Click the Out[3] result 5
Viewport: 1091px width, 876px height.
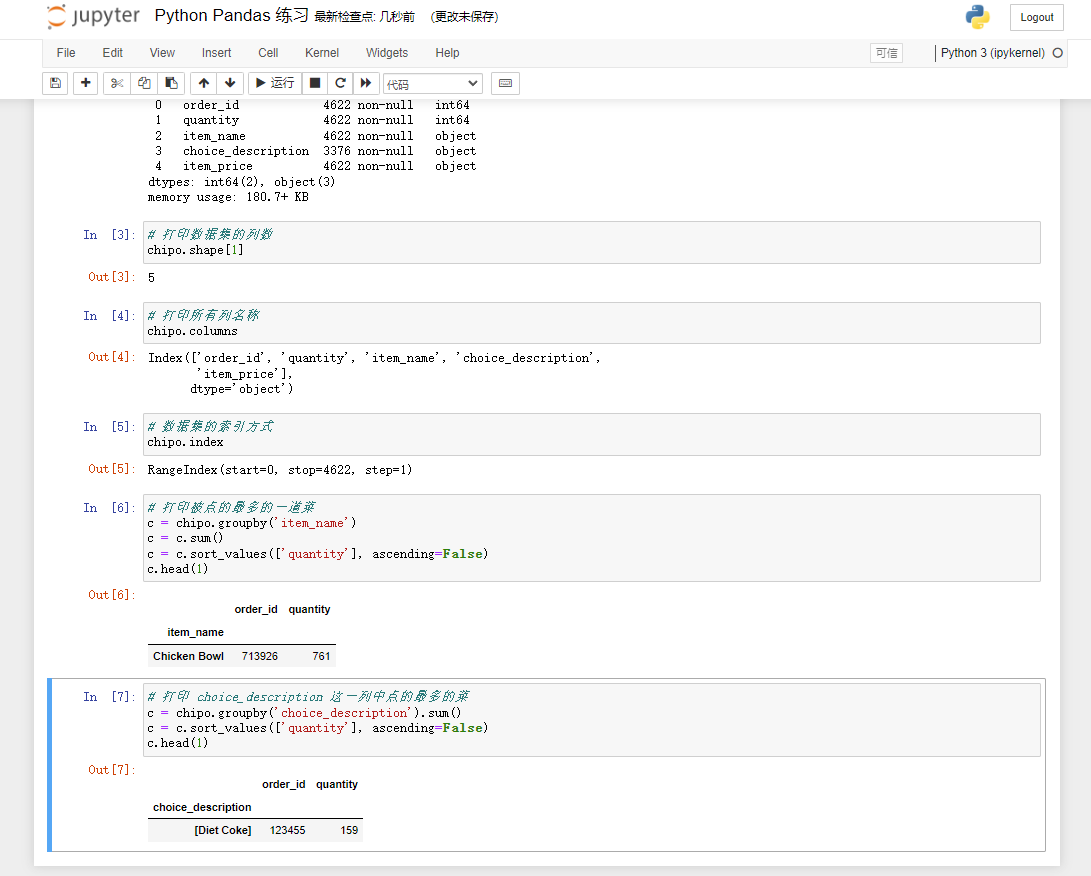pyautogui.click(x=151, y=278)
